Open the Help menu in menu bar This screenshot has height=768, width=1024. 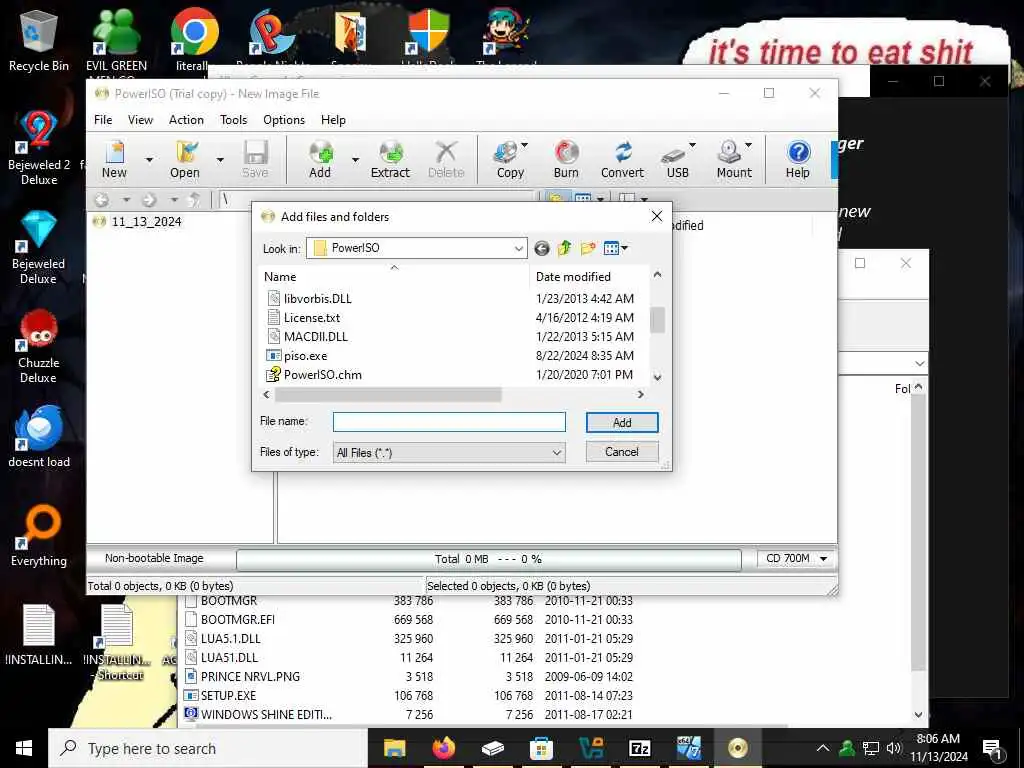pos(333,120)
